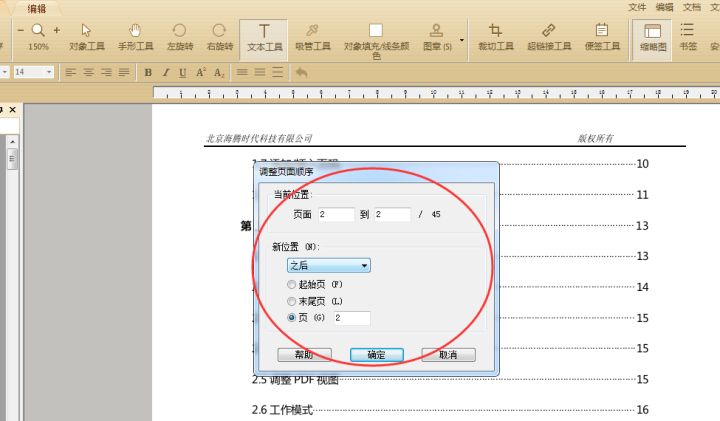Click the side panel scroll up arrow
The image size is (720, 421).
click(12, 141)
